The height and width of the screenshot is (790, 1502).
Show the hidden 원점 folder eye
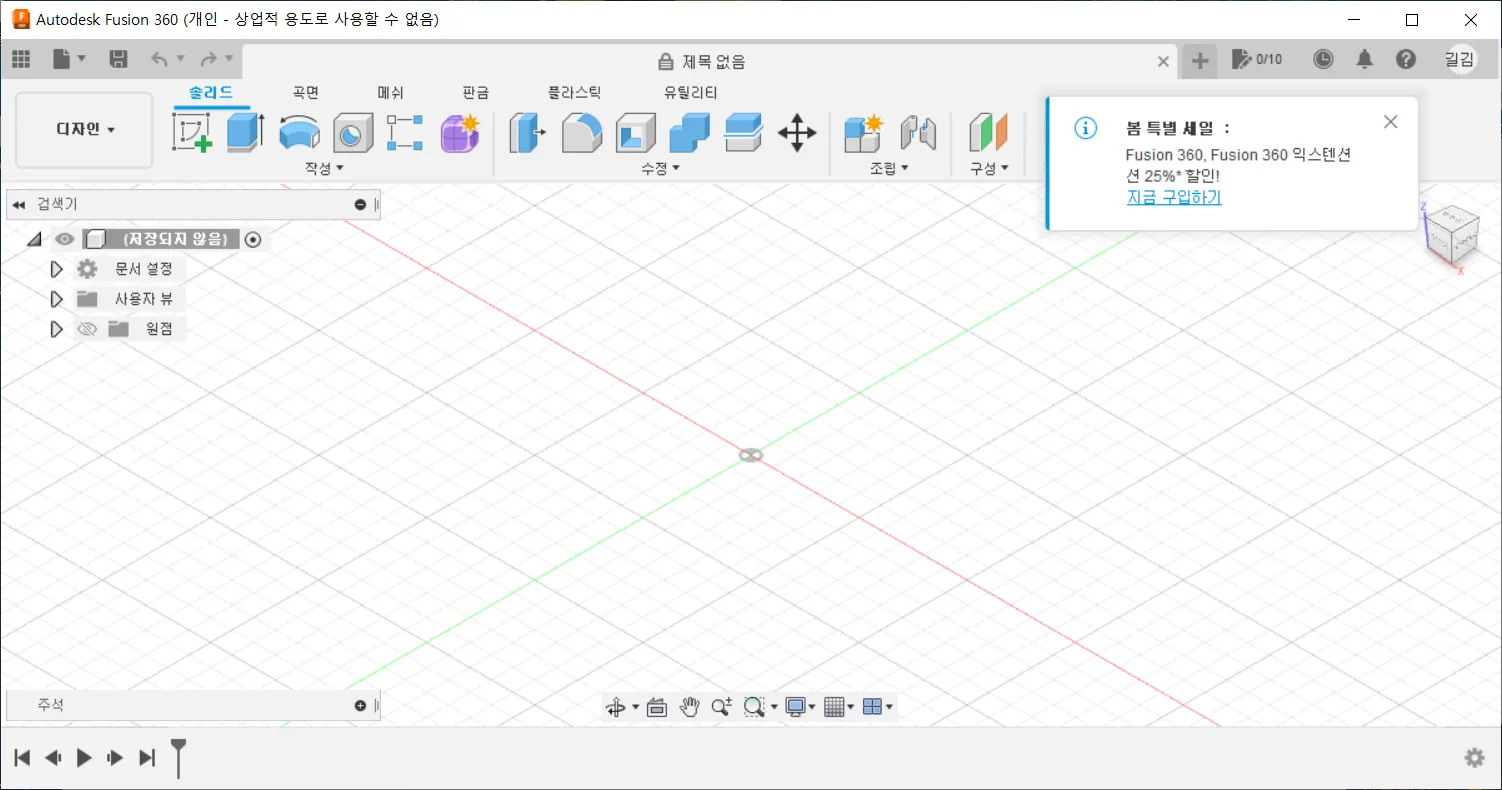pos(87,329)
